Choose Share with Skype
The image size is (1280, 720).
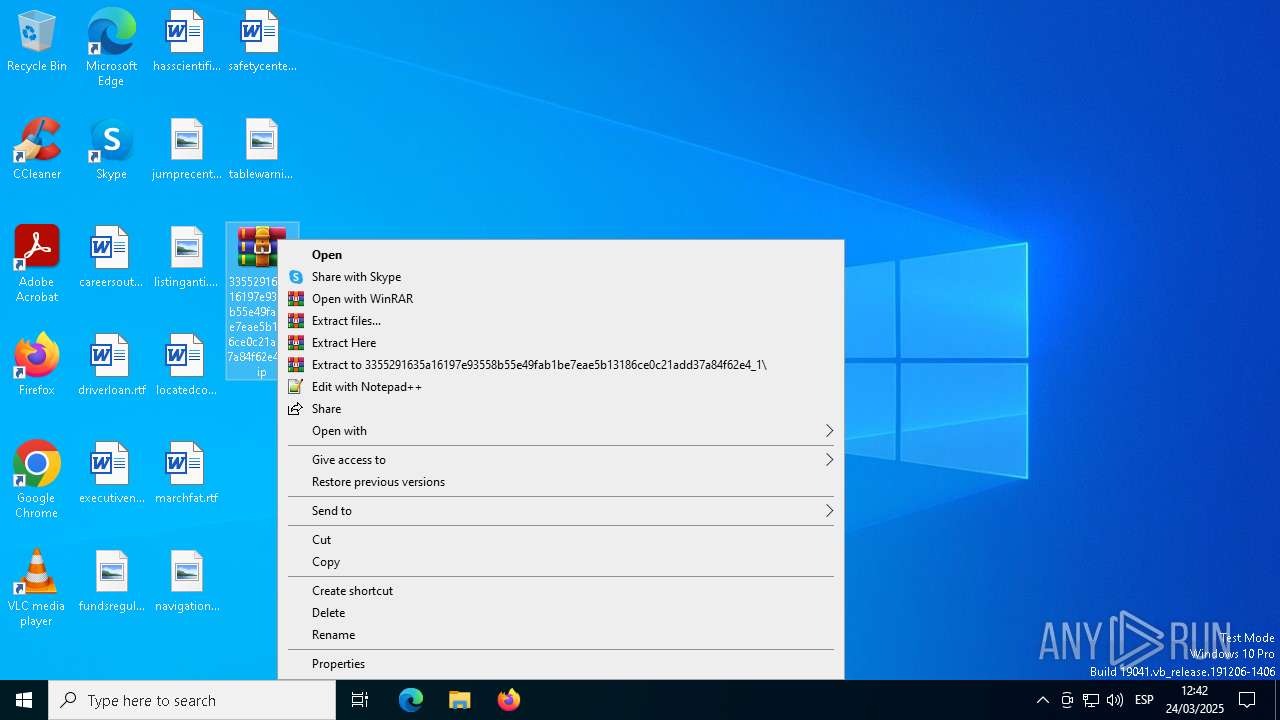point(561,277)
